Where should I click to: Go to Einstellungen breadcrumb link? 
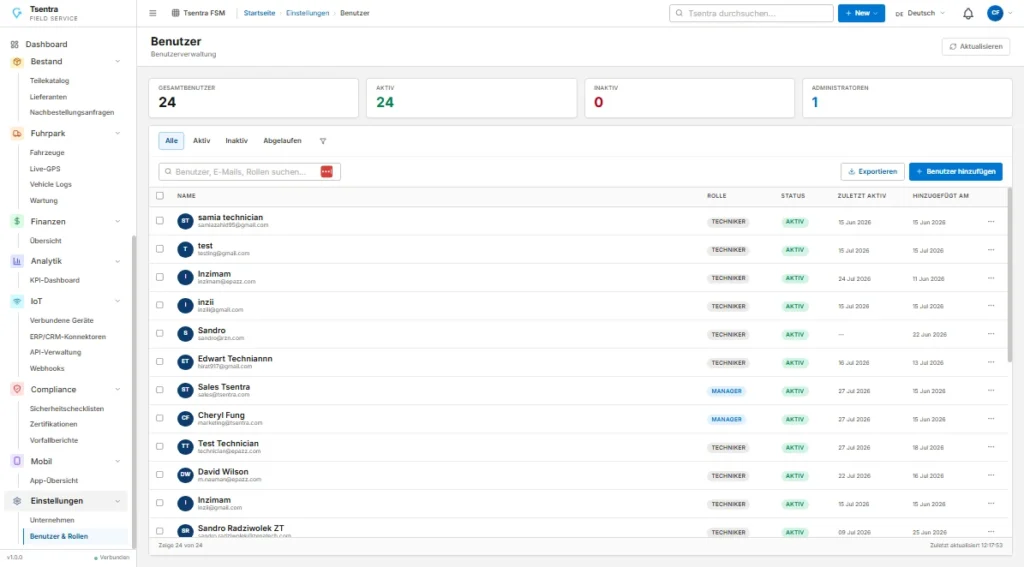pyautogui.click(x=308, y=13)
